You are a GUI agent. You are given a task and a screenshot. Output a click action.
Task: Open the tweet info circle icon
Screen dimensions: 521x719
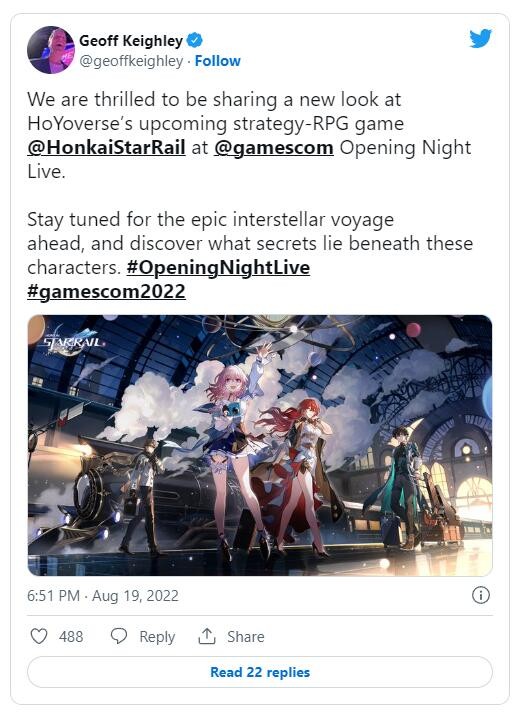point(481,595)
